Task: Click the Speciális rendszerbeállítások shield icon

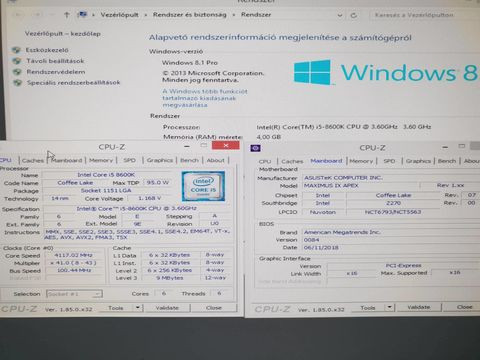Action: pos(18,83)
